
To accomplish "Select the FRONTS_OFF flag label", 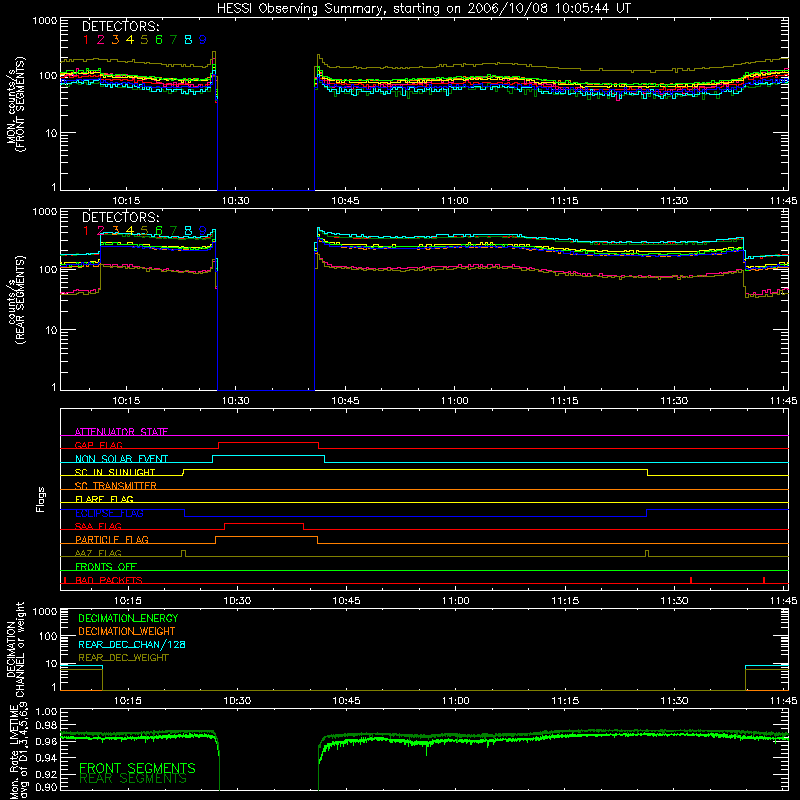I will pyautogui.click(x=106, y=566).
